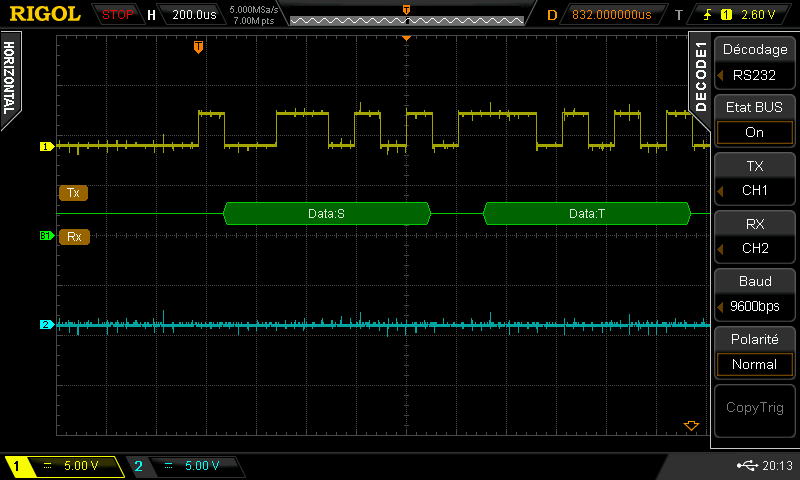Click the trigger level 2.60 V
800x480 pixels.
click(758, 15)
